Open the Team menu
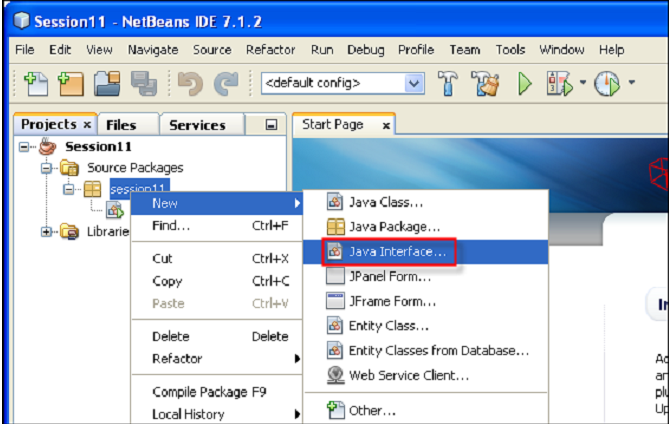Image resolution: width=669 pixels, height=425 pixels. click(465, 49)
